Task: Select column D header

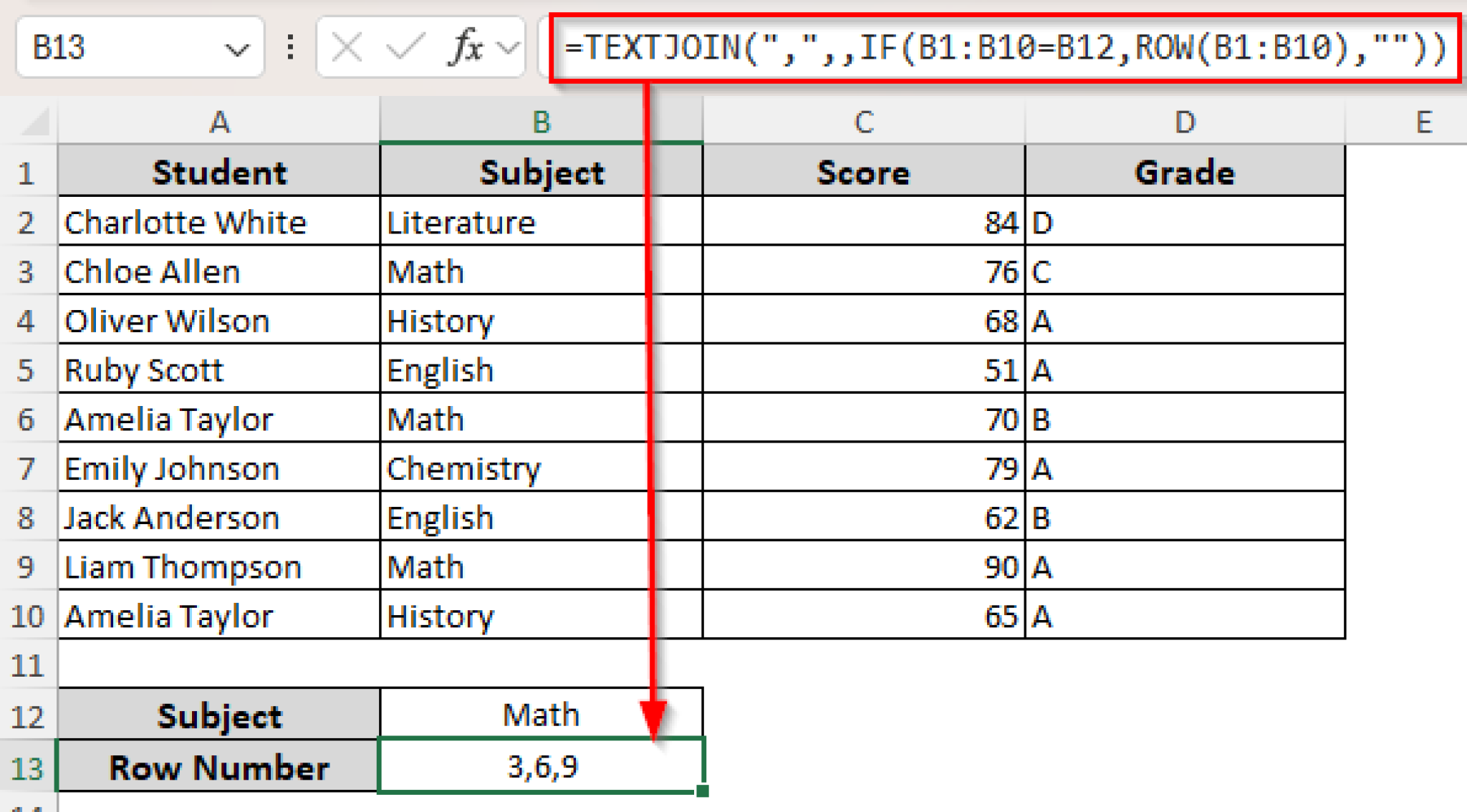Action: click(x=1185, y=122)
